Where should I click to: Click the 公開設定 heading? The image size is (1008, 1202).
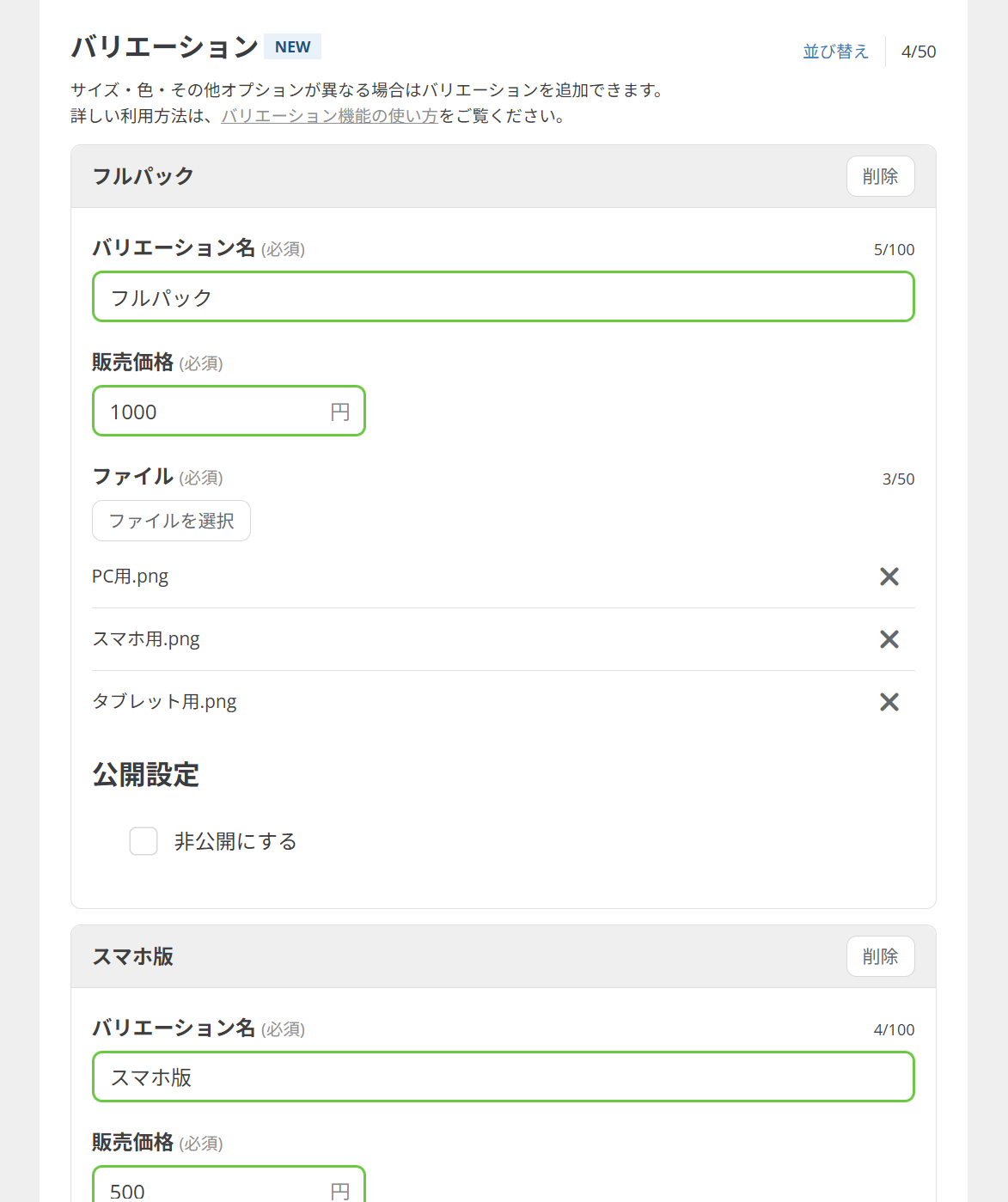pos(145,775)
